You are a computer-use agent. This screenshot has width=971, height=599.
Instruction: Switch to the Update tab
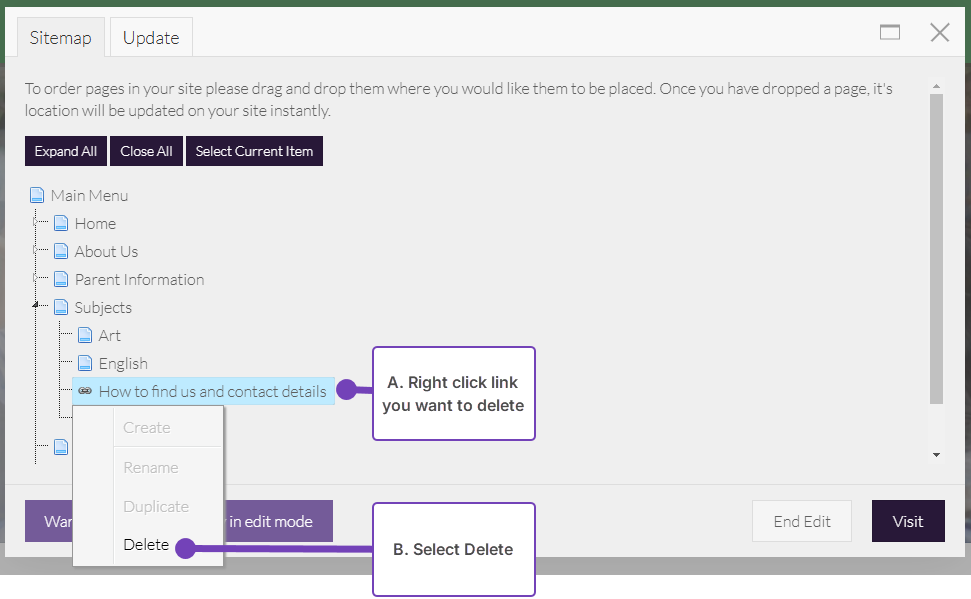(x=151, y=38)
